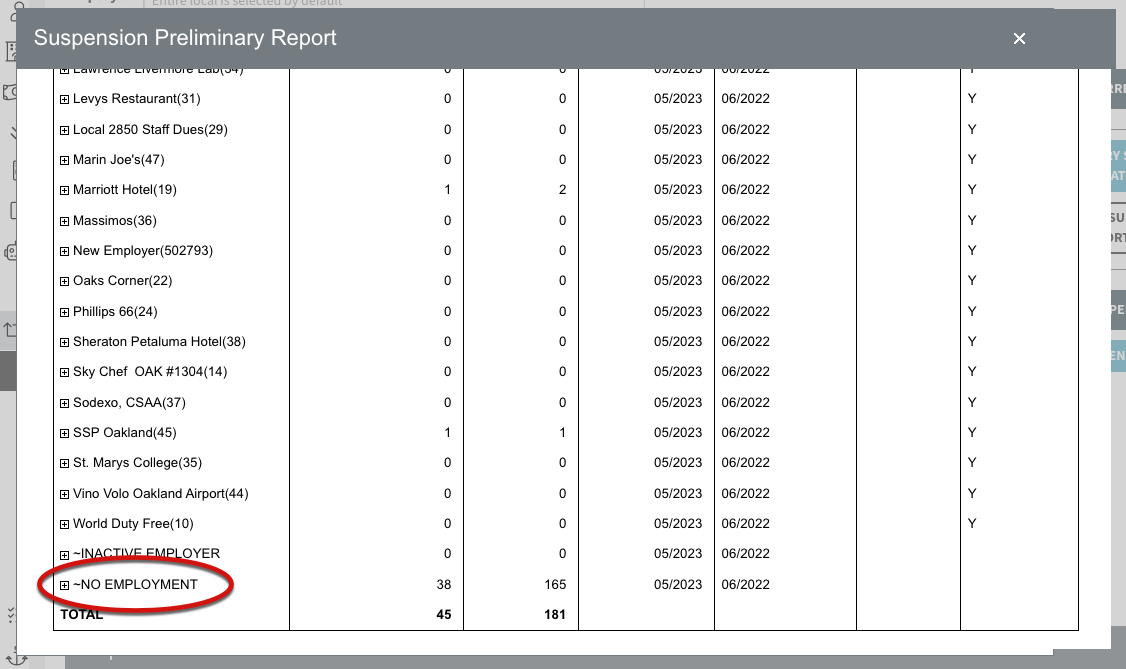1126x669 pixels.
Task: Click the Y flag in World Duty Free row
Action: click(972, 523)
